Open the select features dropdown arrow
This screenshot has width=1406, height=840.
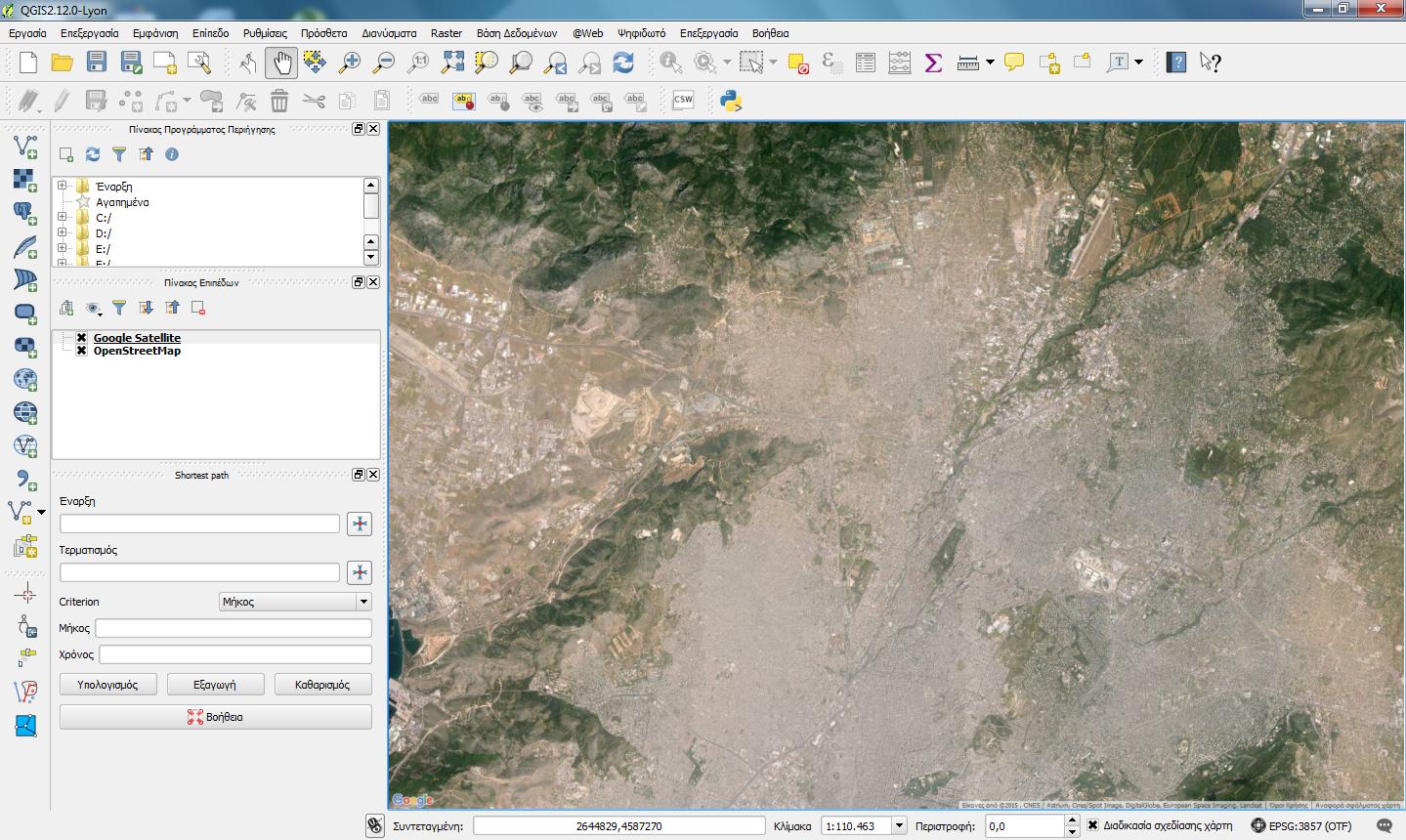click(x=773, y=63)
